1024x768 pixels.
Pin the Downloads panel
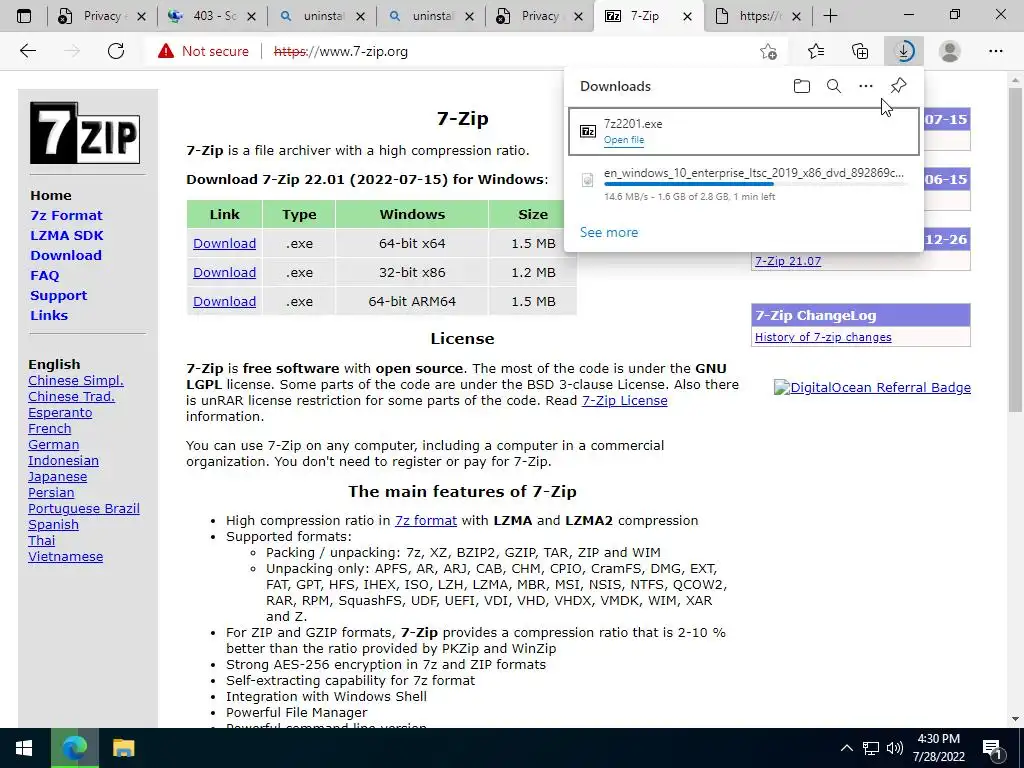[x=898, y=86]
